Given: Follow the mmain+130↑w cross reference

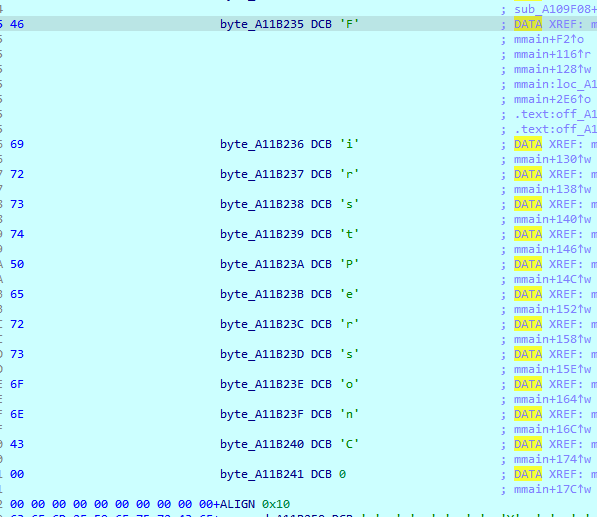Looking at the screenshot, I should tap(552, 159).
